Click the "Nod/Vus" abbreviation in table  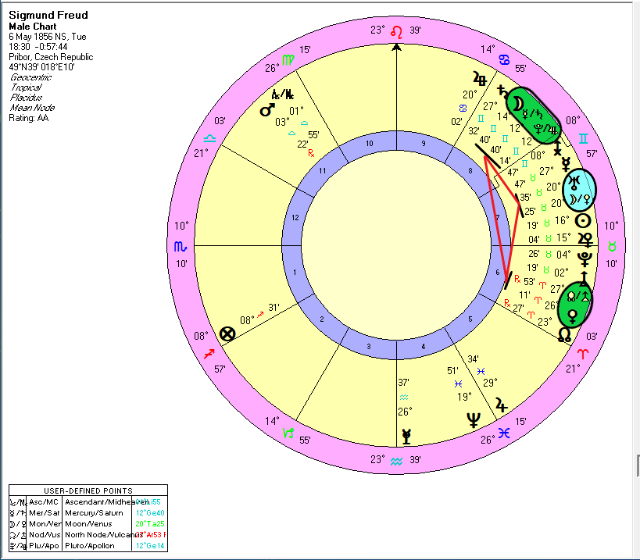[44, 535]
